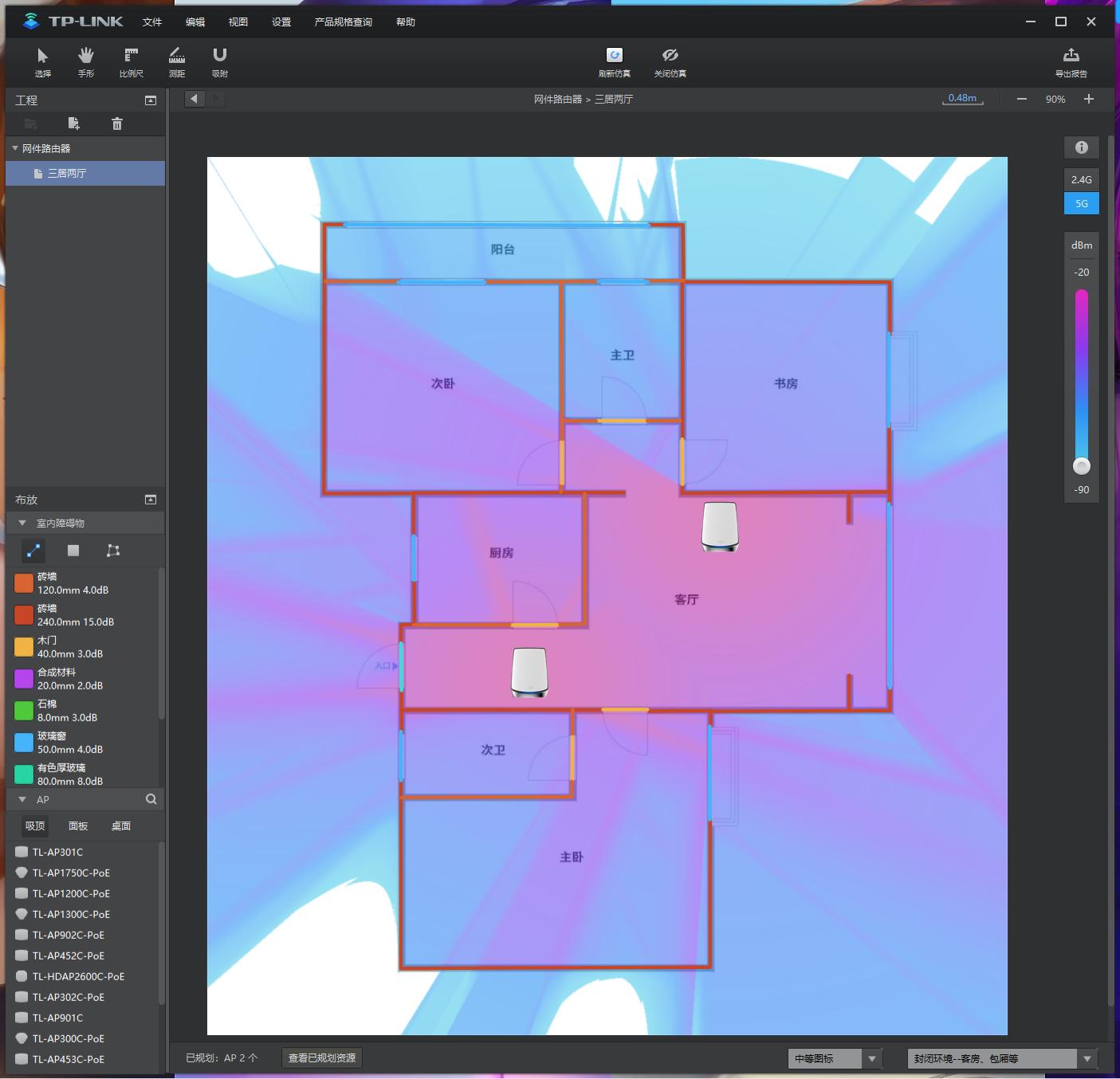This screenshot has width=1120, height=1079.
Task: Switch heatmap to 2.4G band
Action: pos(1081,180)
